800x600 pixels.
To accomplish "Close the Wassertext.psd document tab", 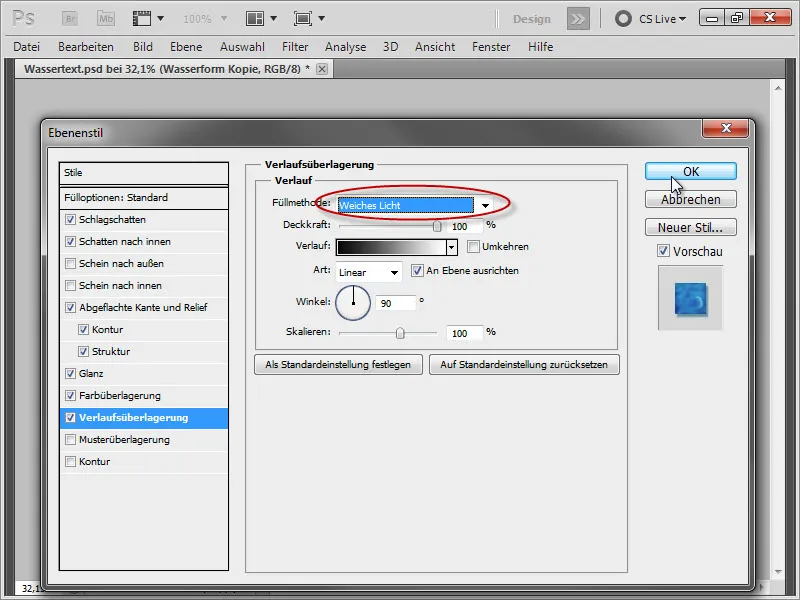I will (x=321, y=69).
